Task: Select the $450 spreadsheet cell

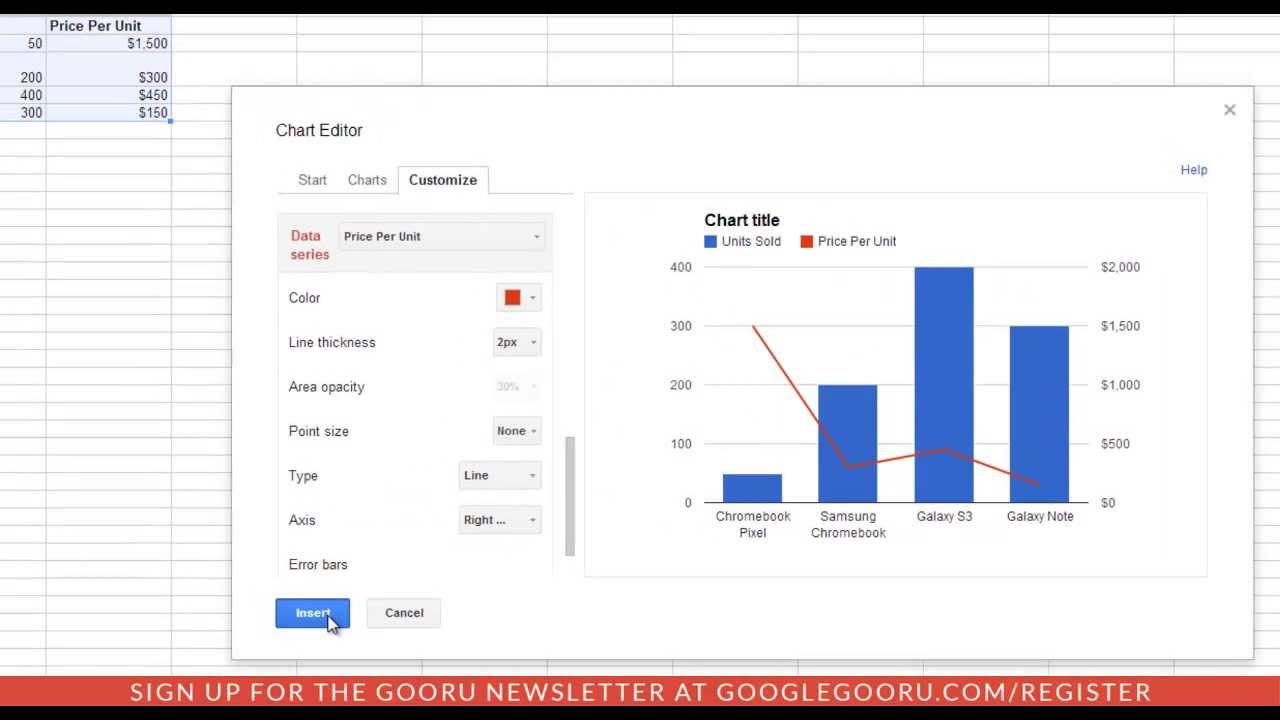Action: pyautogui.click(x=108, y=95)
